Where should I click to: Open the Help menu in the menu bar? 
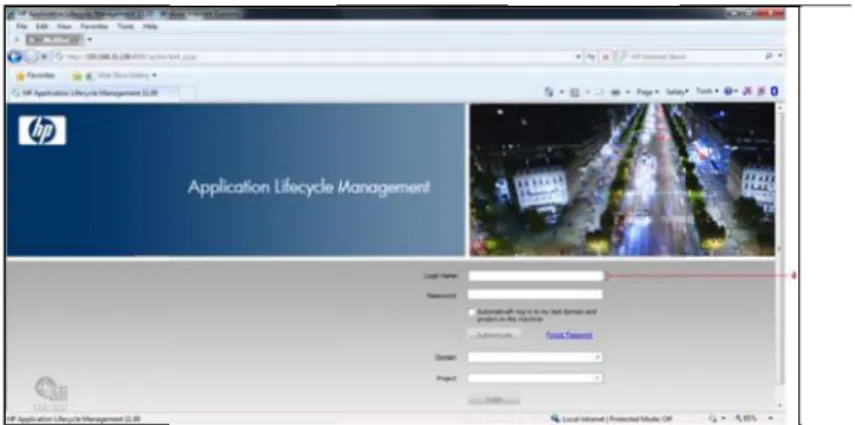click(x=150, y=26)
